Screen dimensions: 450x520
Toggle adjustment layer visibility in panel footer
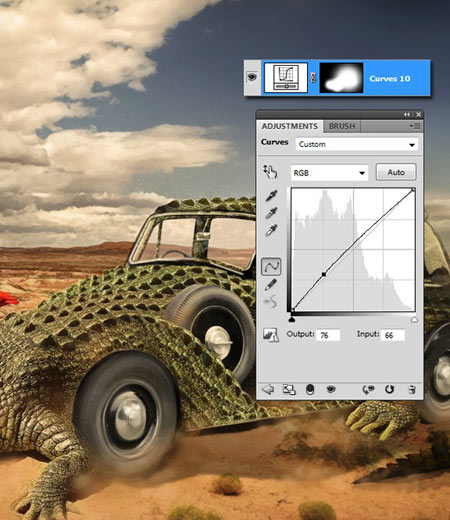click(331, 389)
